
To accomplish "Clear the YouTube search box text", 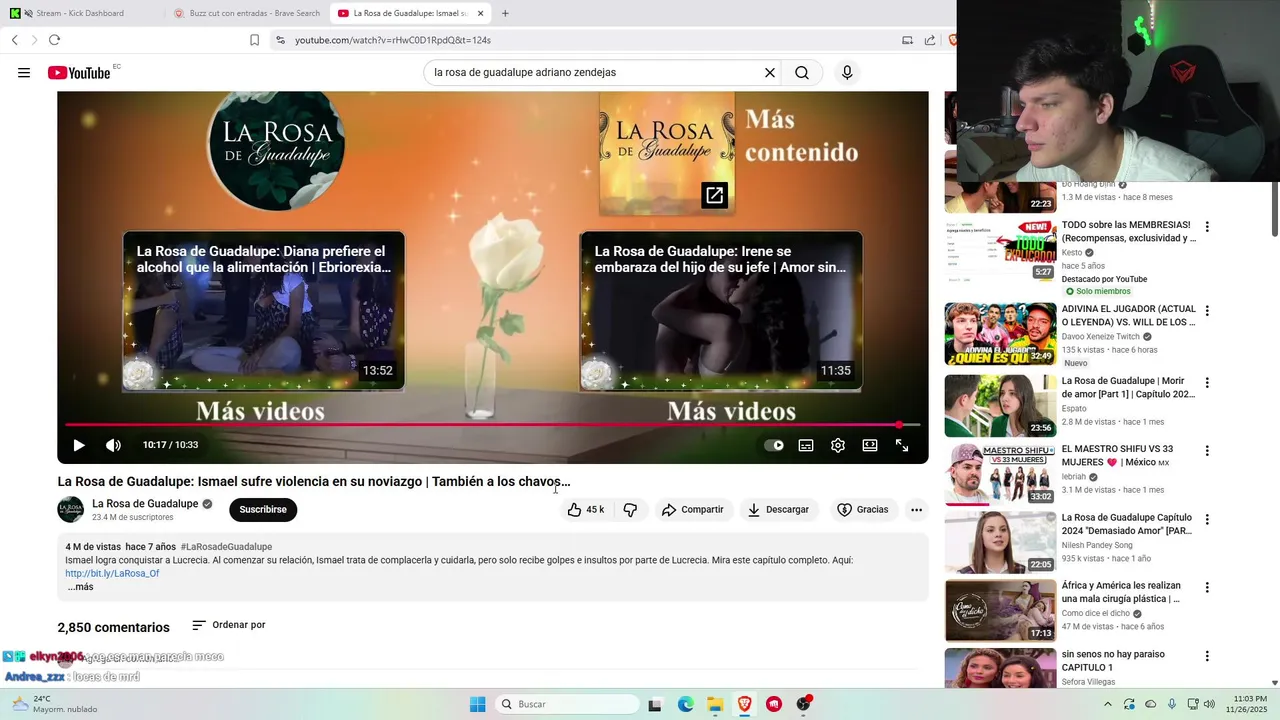I will [770, 73].
